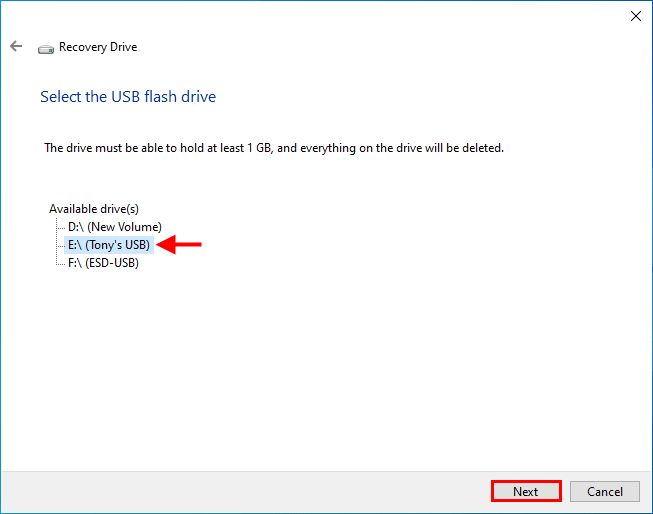Select the F:\ (ESD-USB) drive

103,263
